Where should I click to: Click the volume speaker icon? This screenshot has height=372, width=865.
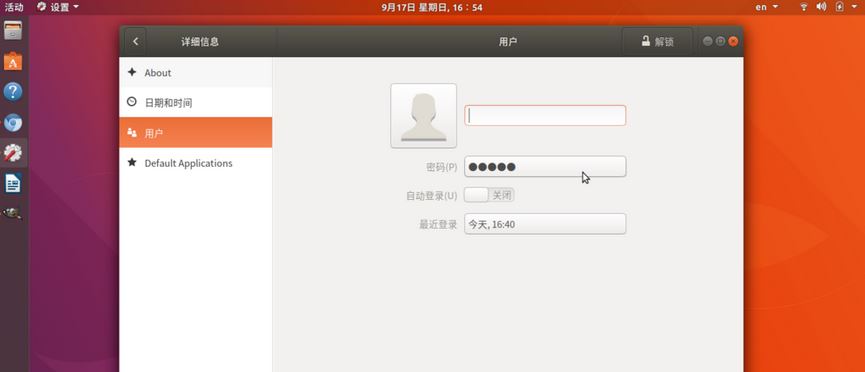click(821, 7)
